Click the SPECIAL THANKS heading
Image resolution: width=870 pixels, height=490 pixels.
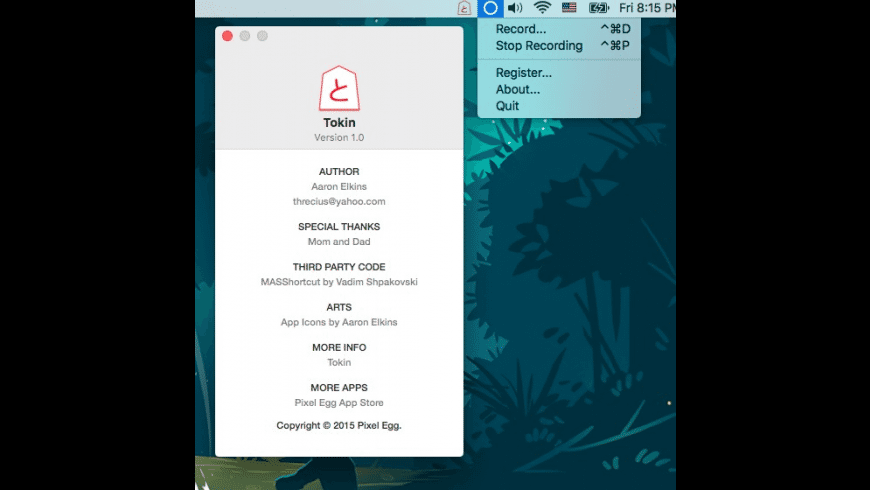(x=339, y=227)
